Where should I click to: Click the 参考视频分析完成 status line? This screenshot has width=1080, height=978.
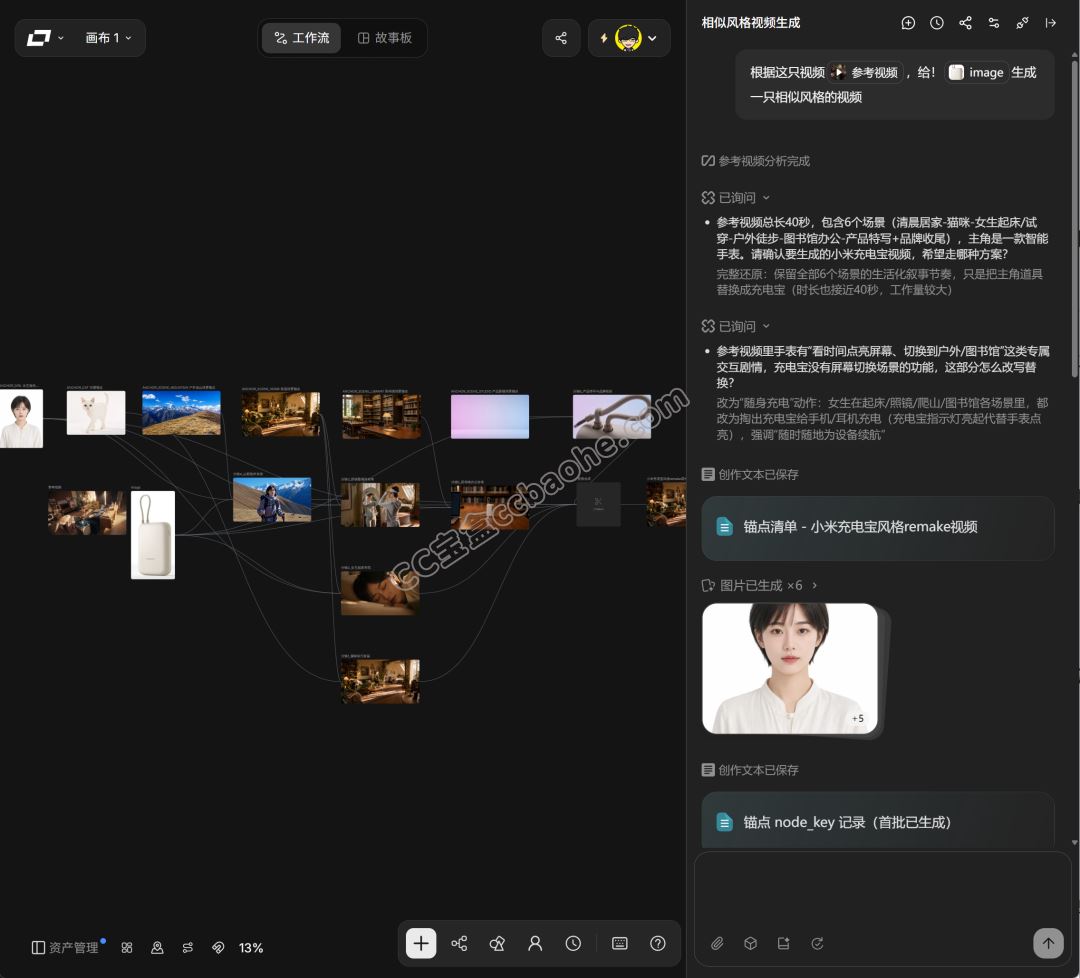pos(756,160)
